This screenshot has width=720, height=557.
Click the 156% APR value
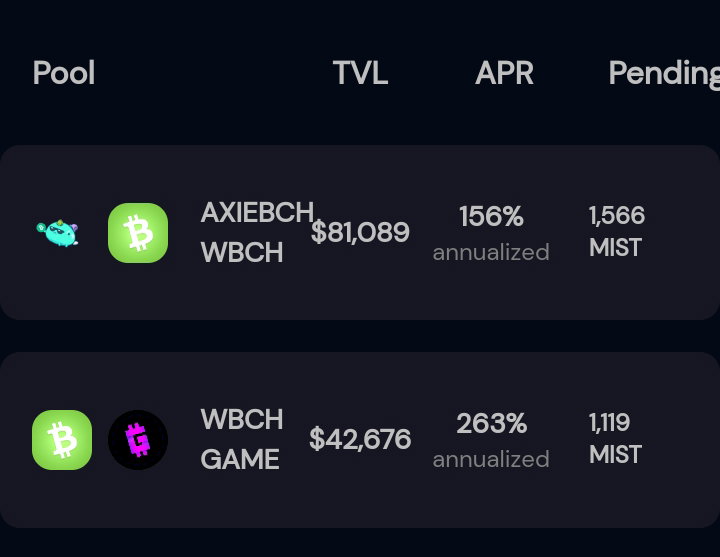[491, 216]
